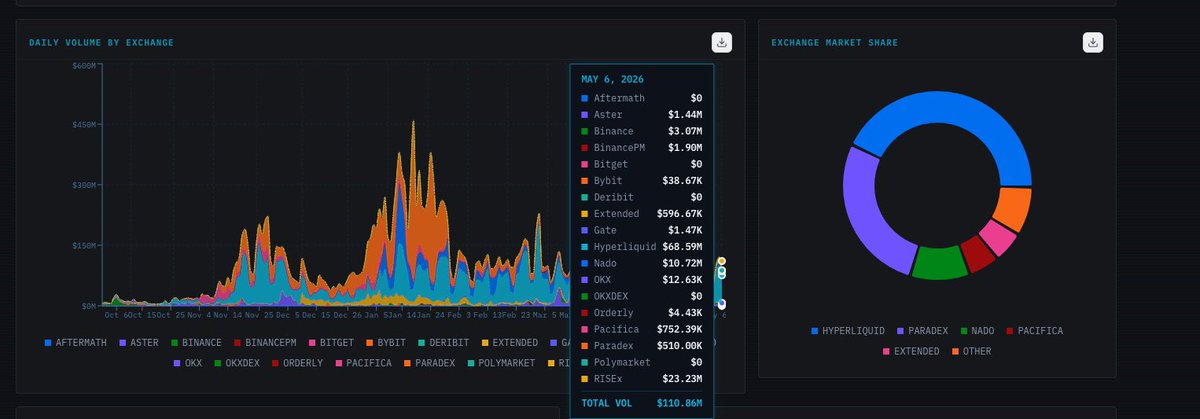Click Nado $10.72M row in tooltip

(x=641, y=263)
